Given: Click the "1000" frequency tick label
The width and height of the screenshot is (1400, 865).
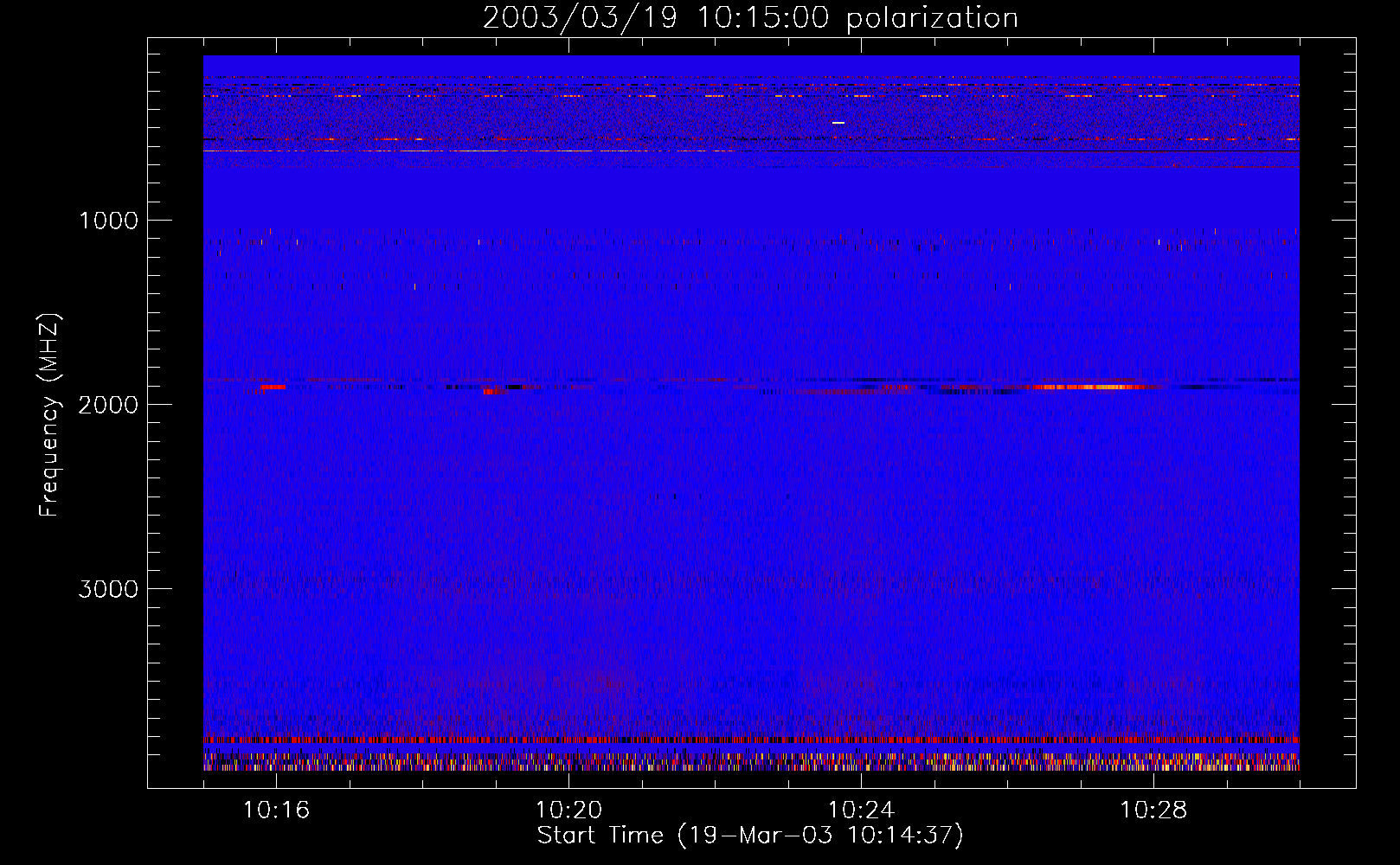Looking at the screenshot, I should (x=108, y=221).
